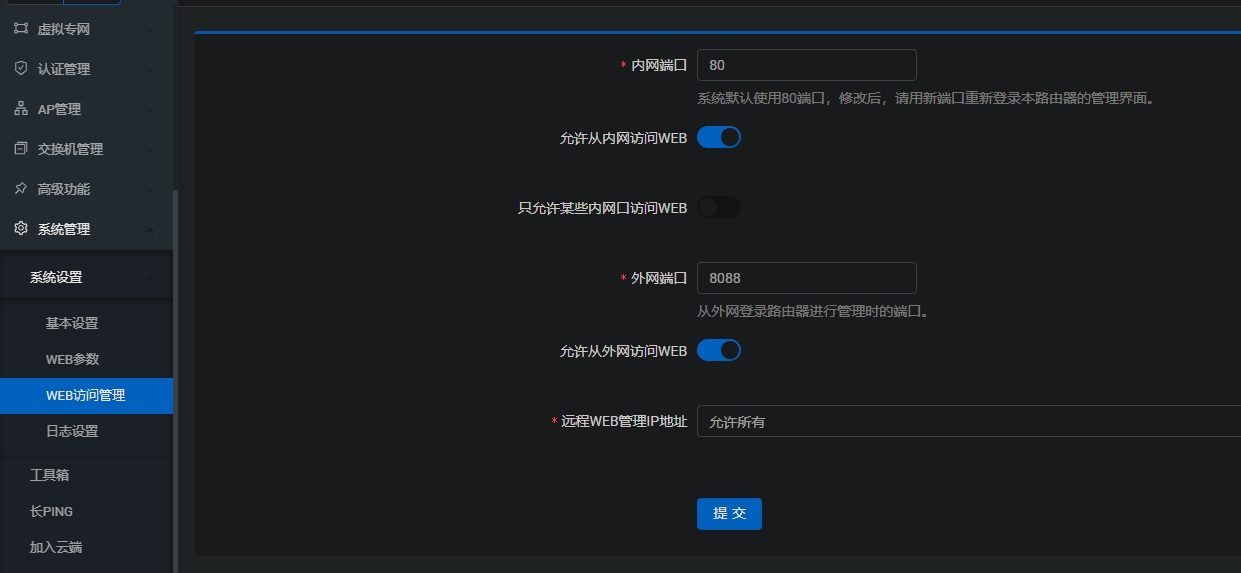The width and height of the screenshot is (1241, 573).
Task: Turn off the 允许从外网访问WEB switch
Action: coord(718,350)
